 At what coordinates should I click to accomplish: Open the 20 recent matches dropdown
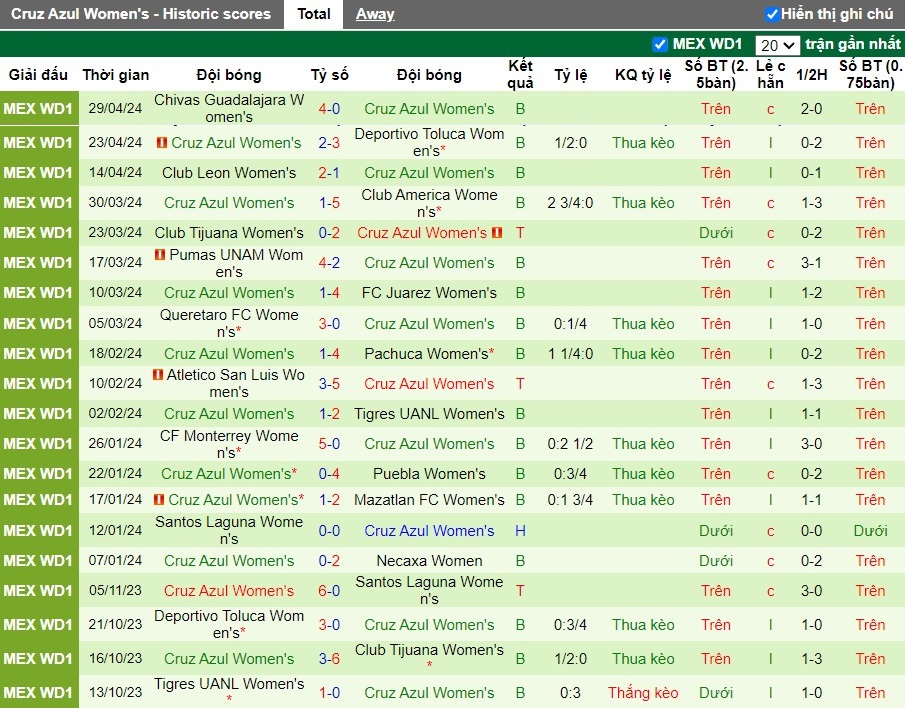(777, 45)
